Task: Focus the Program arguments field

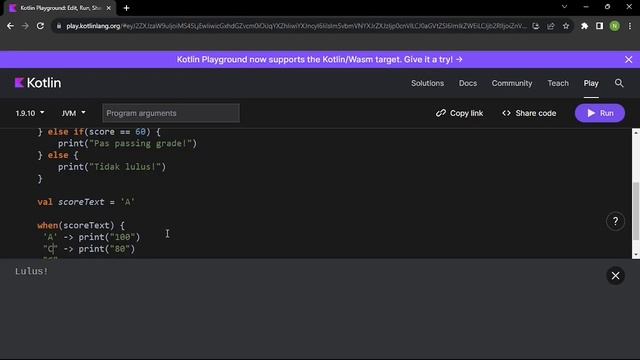Action: coord(171,113)
